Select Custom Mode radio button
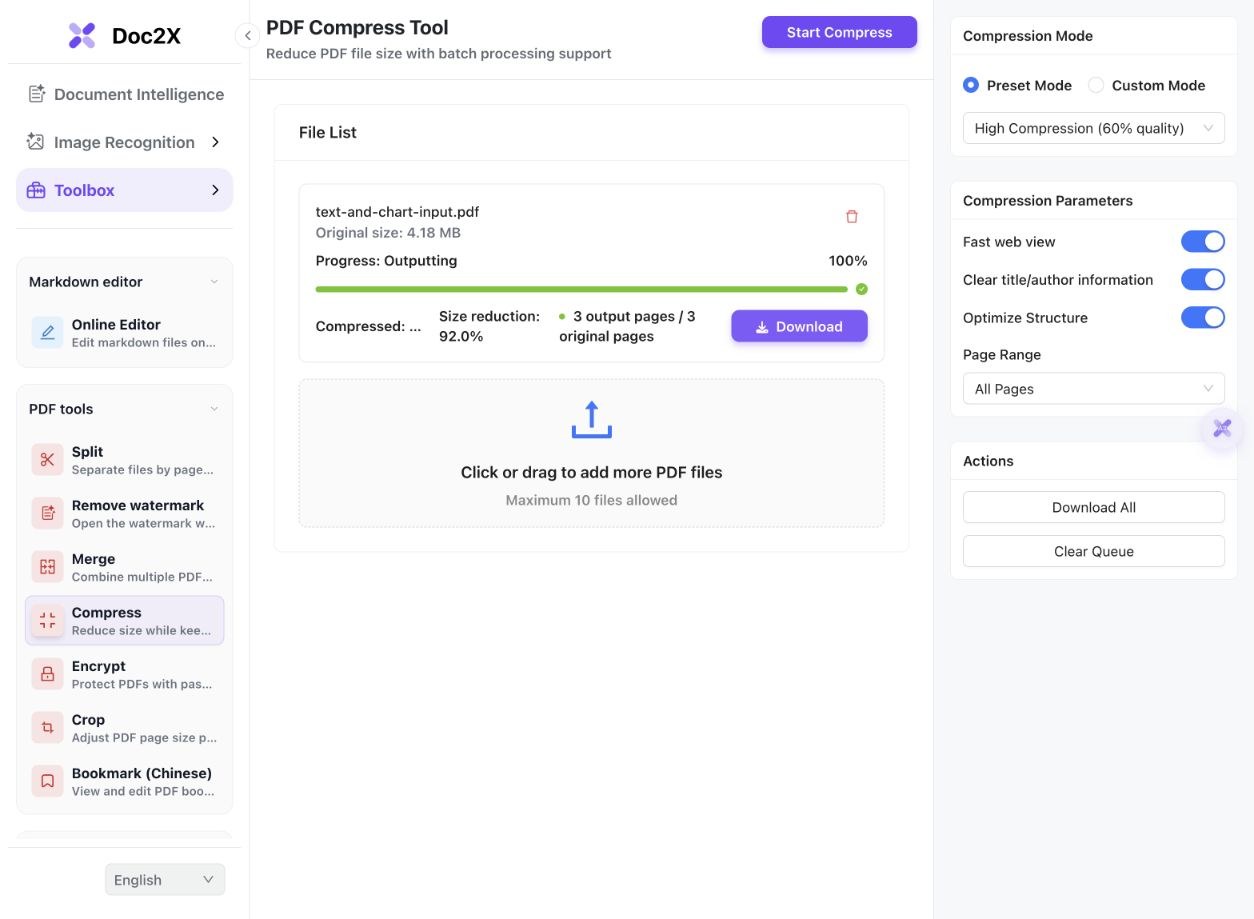 [x=1096, y=85]
